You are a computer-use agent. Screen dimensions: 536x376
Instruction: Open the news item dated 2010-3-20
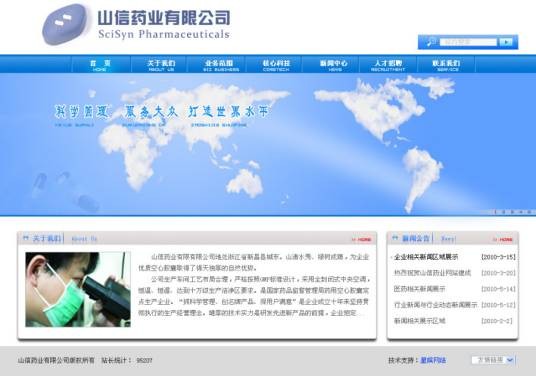click(432, 273)
